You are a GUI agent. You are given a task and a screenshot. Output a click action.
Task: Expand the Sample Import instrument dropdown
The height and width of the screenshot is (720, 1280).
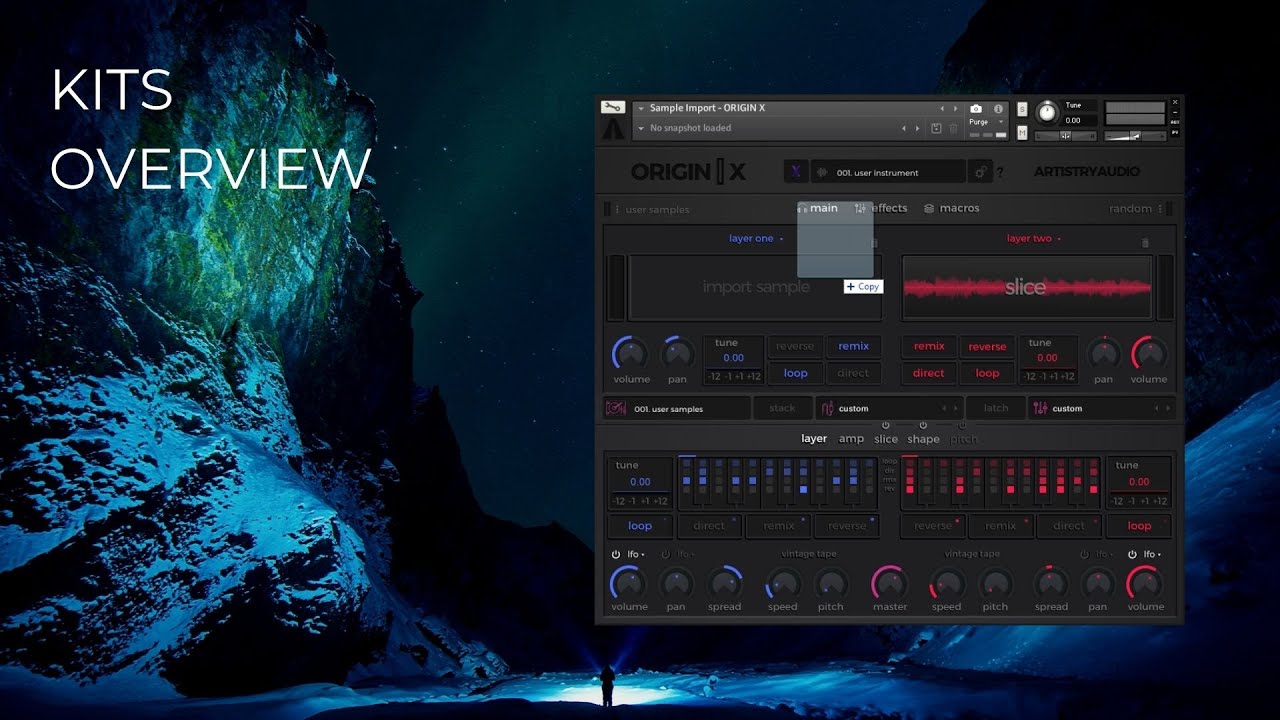coord(641,108)
